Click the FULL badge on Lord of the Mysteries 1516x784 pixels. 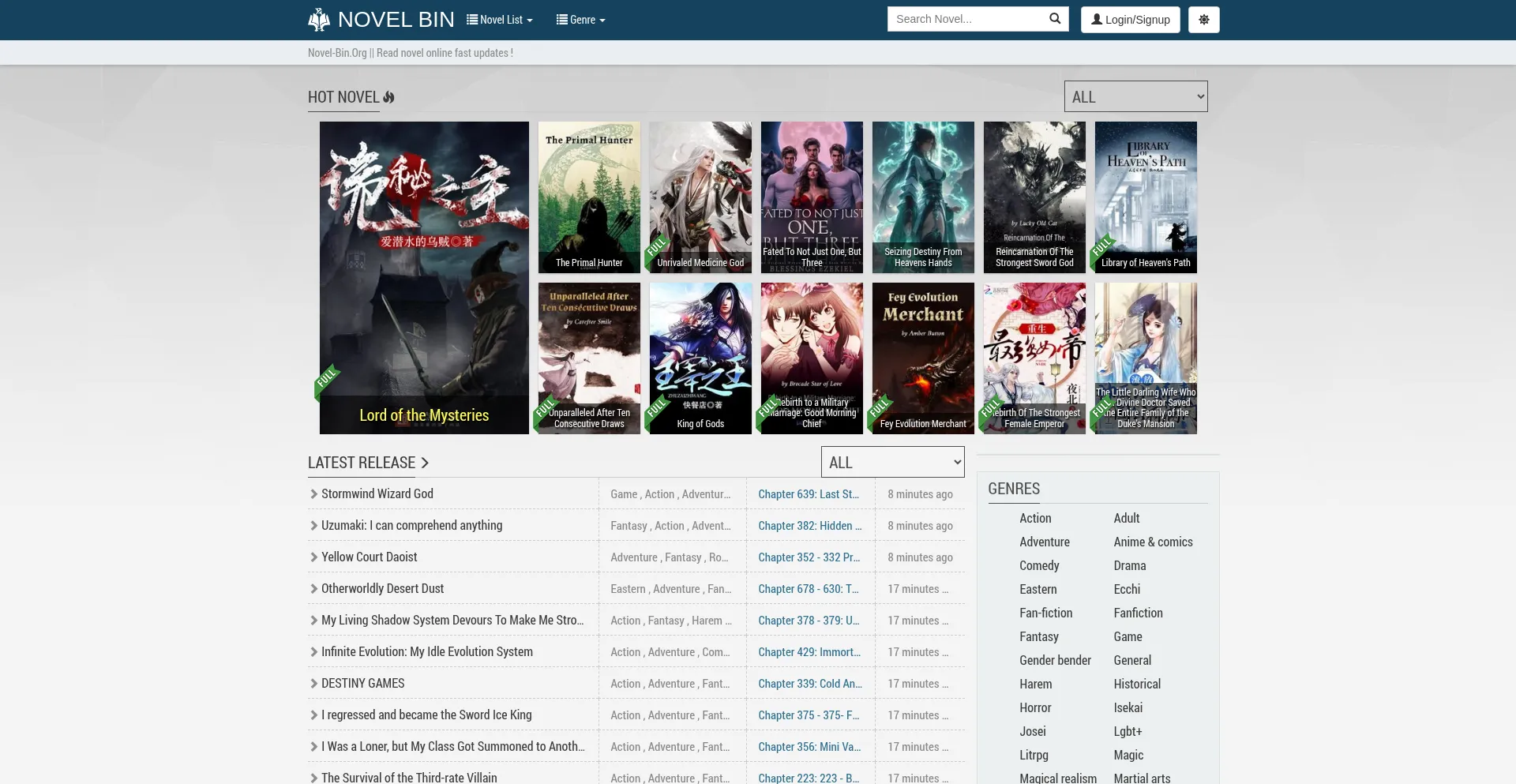click(x=327, y=379)
